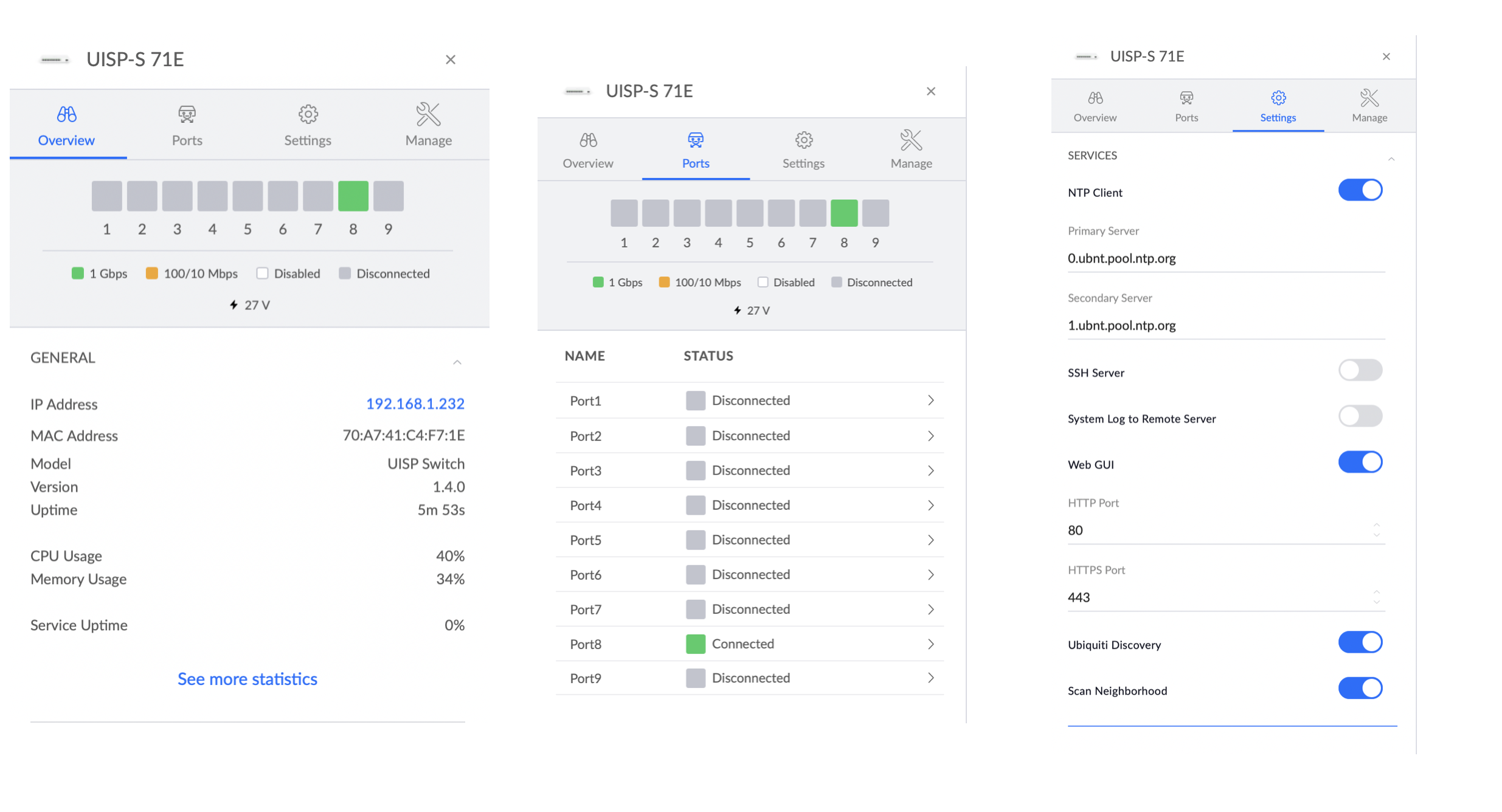The width and height of the screenshot is (1502, 812).
Task: Select Manage tab in middle panel
Action: [x=910, y=150]
